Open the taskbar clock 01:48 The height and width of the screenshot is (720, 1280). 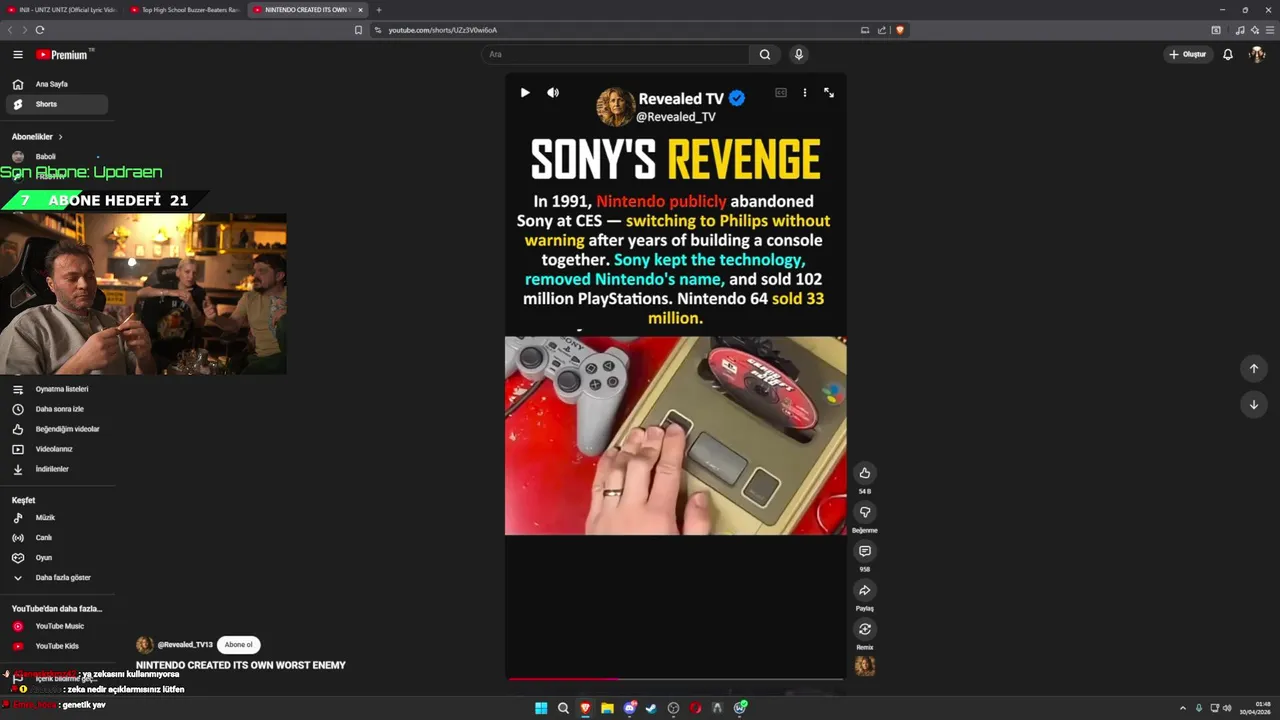1255,708
